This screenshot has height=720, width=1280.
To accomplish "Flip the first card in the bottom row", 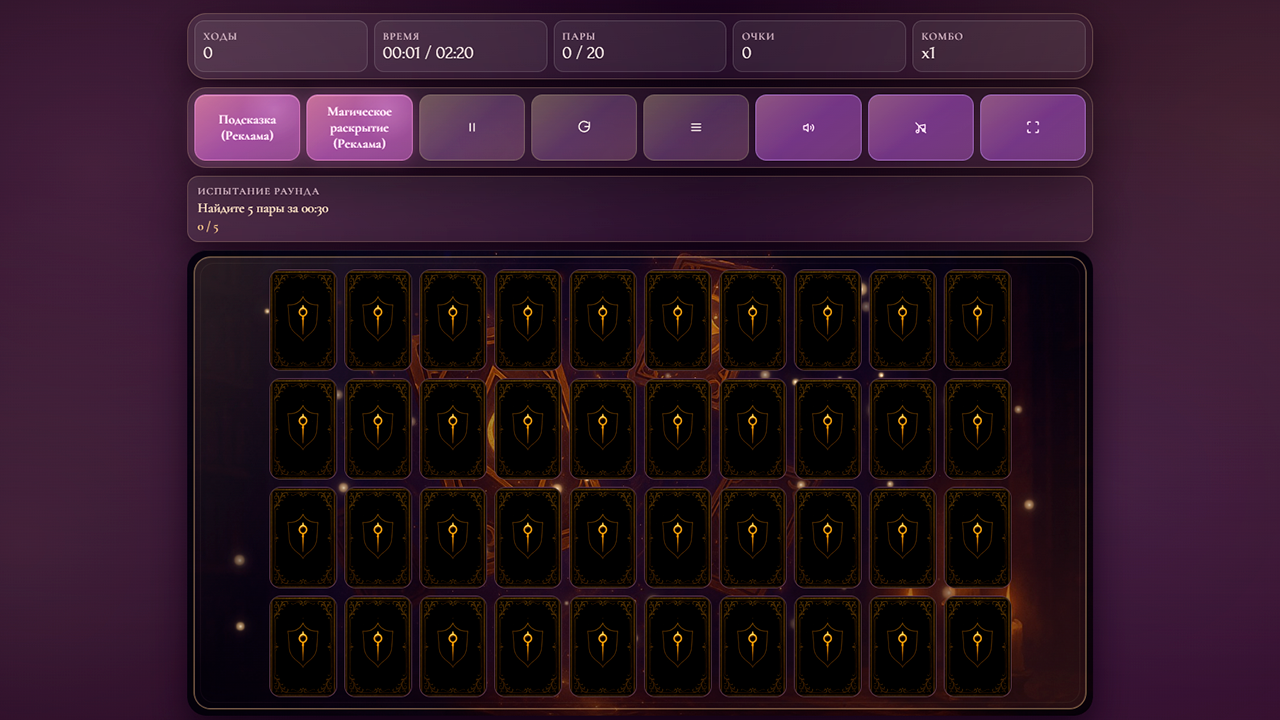I will pos(303,647).
